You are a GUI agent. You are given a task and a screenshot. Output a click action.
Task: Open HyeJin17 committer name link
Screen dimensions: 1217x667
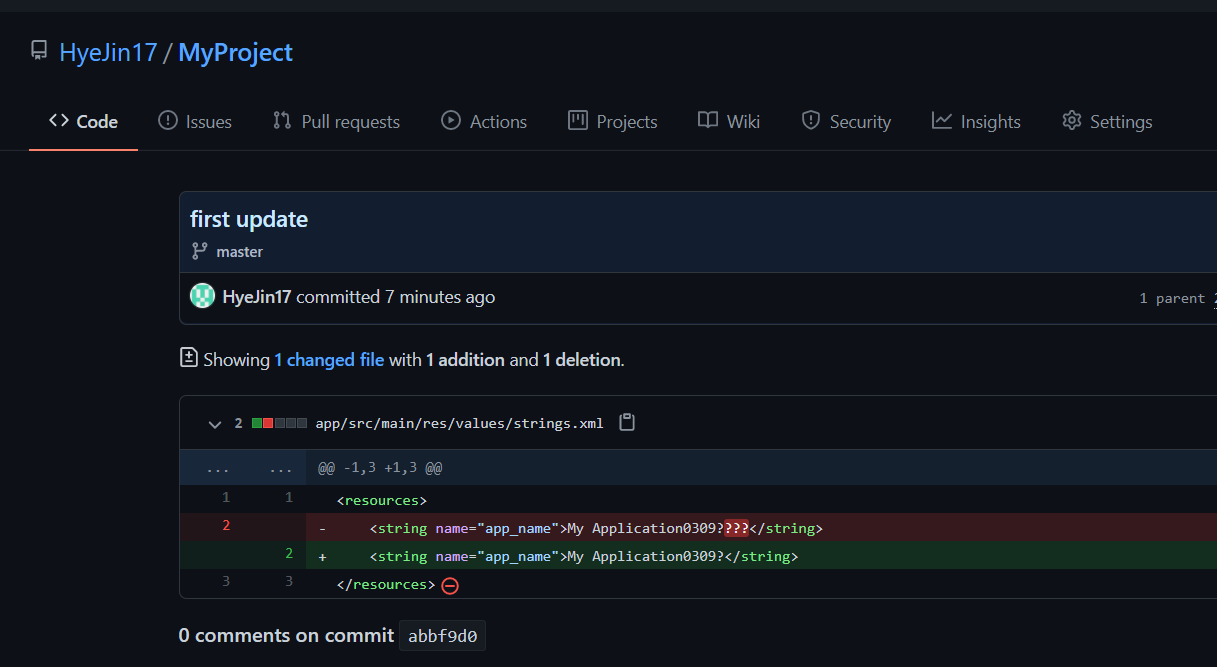coord(257,297)
